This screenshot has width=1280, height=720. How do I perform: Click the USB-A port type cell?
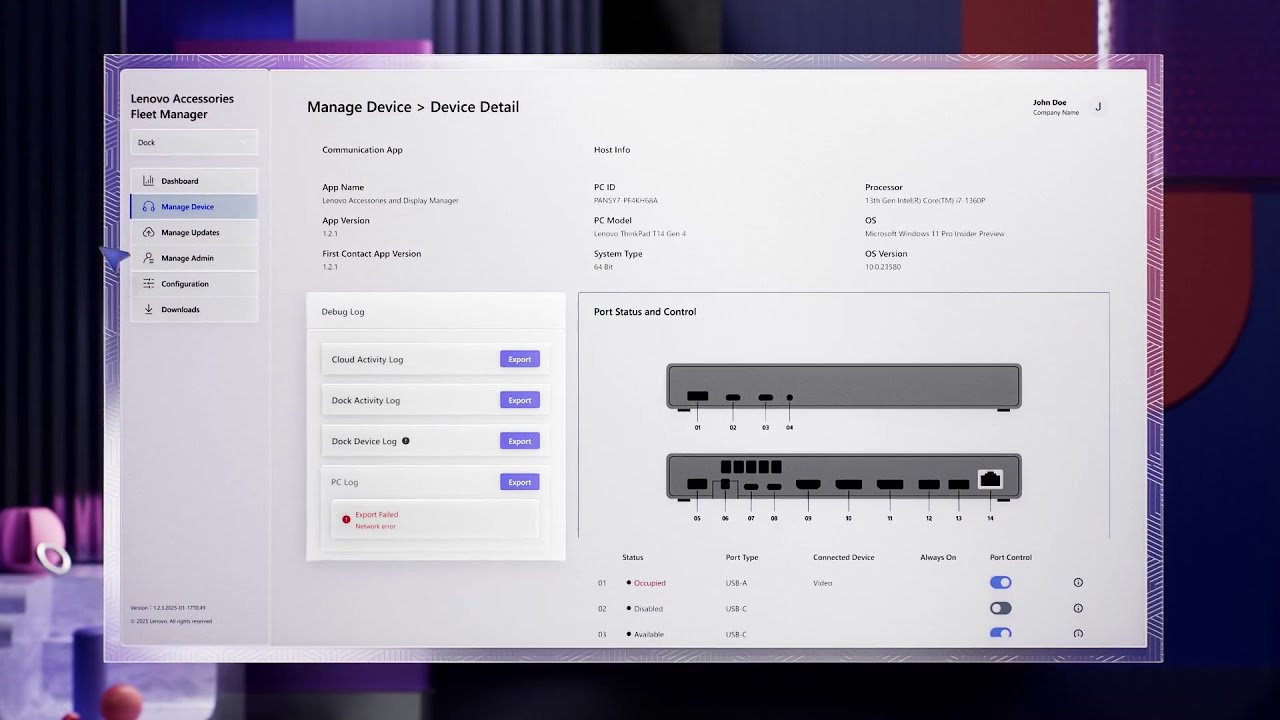coord(736,583)
